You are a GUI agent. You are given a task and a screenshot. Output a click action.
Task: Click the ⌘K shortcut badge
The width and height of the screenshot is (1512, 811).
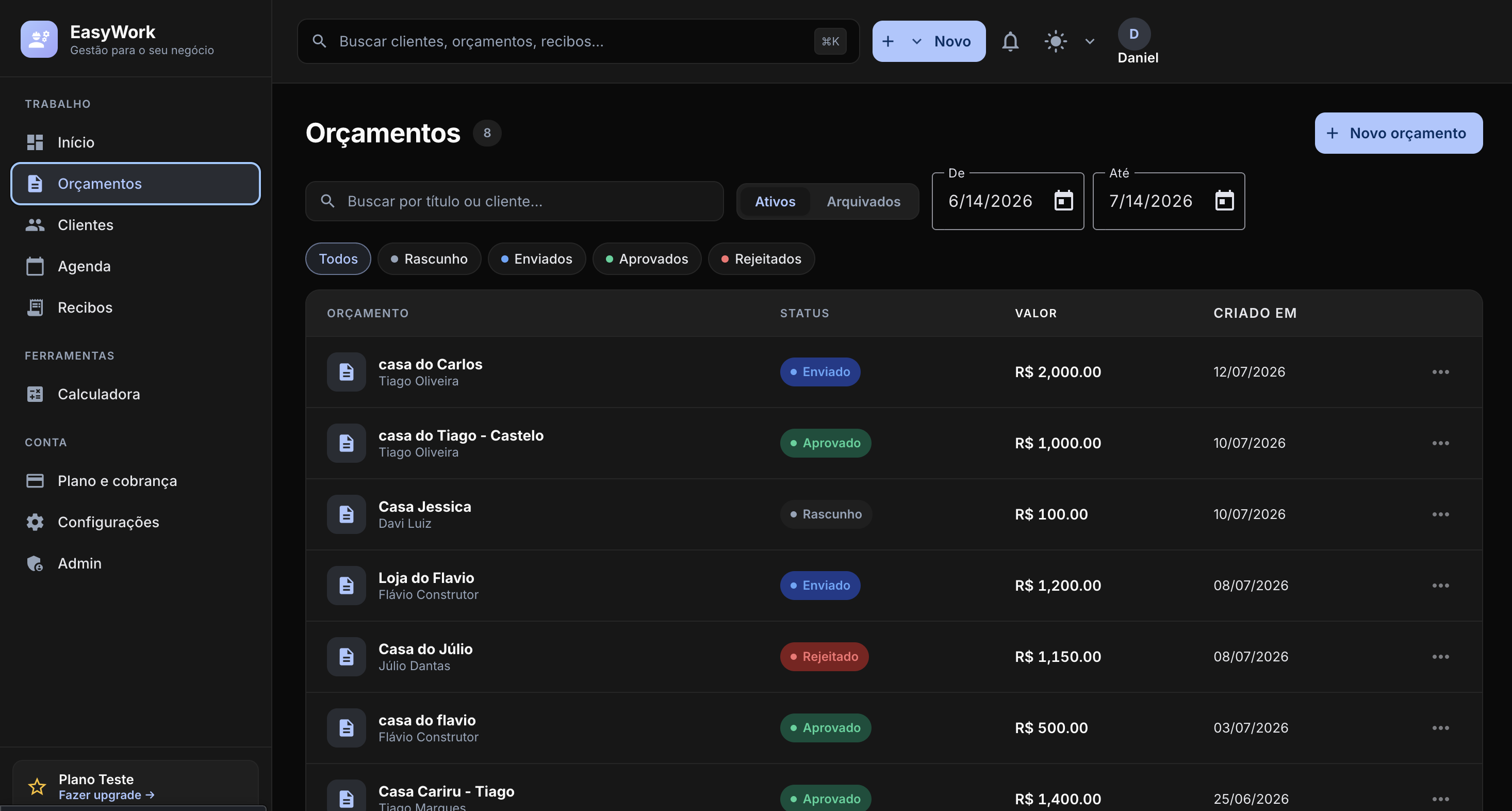(830, 41)
